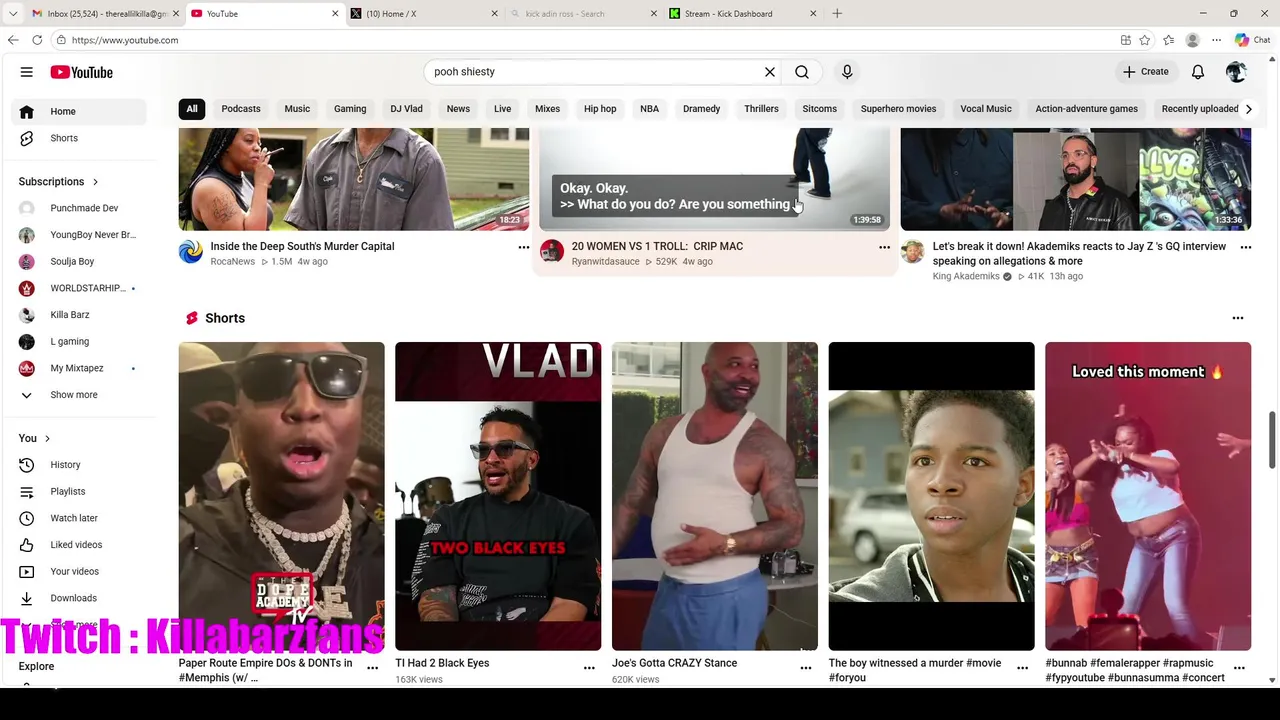This screenshot has width=1280, height=720.
Task: Open the browser Chat sidebar button
Action: click(x=1252, y=40)
